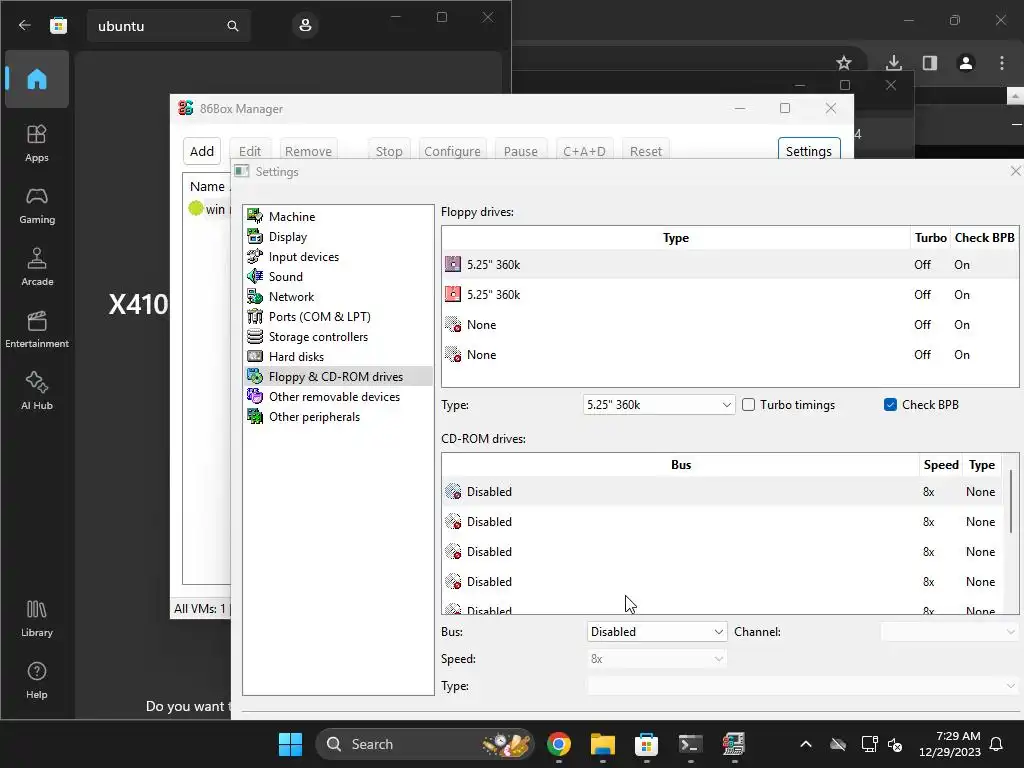
Task: Open Input devices settings category
Action: click(x=338, y=257)
